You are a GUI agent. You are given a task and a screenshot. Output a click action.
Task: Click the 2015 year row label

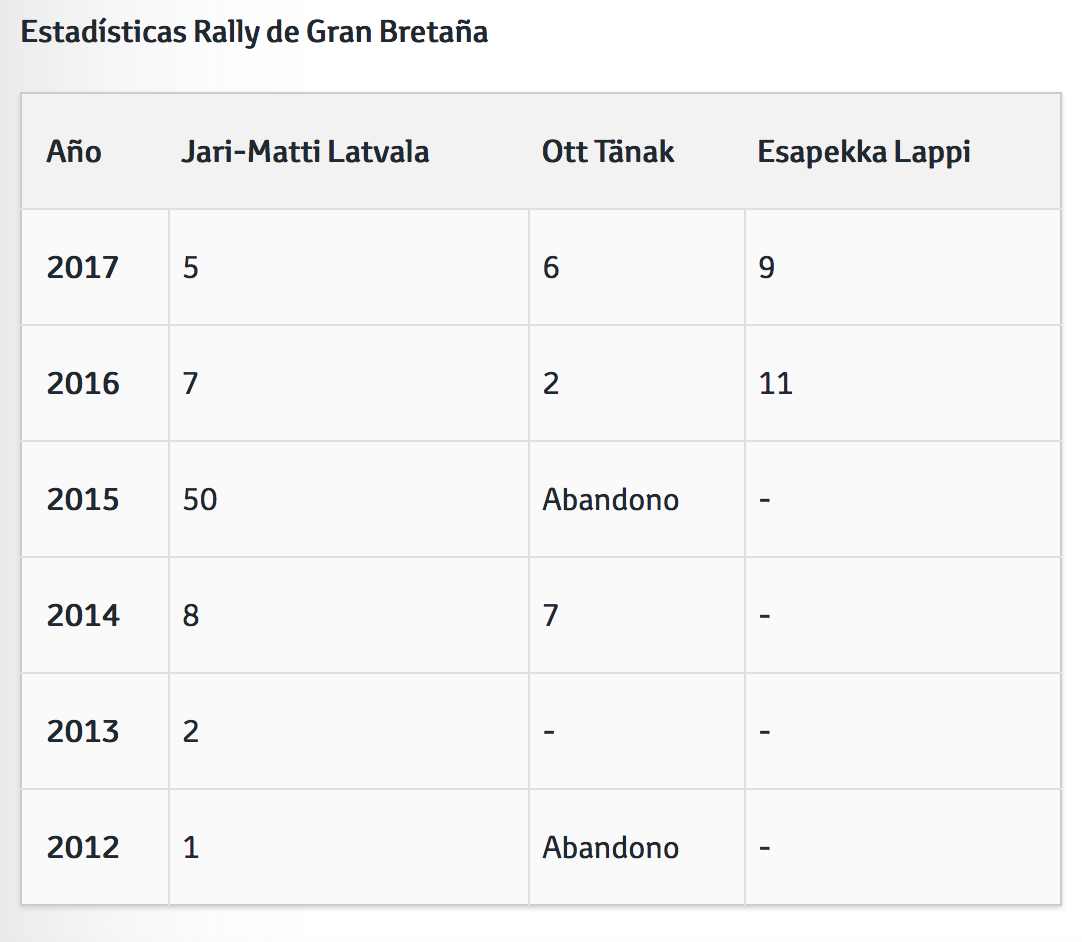coord(82,500)
